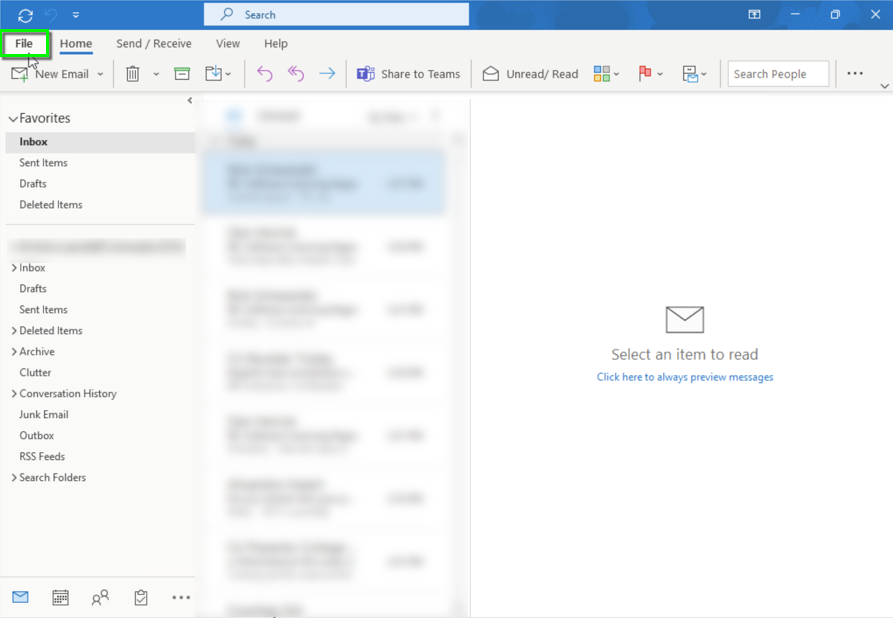Expand the Conversation History chevron
Screen dimensions: 893x618
[14, 394]
